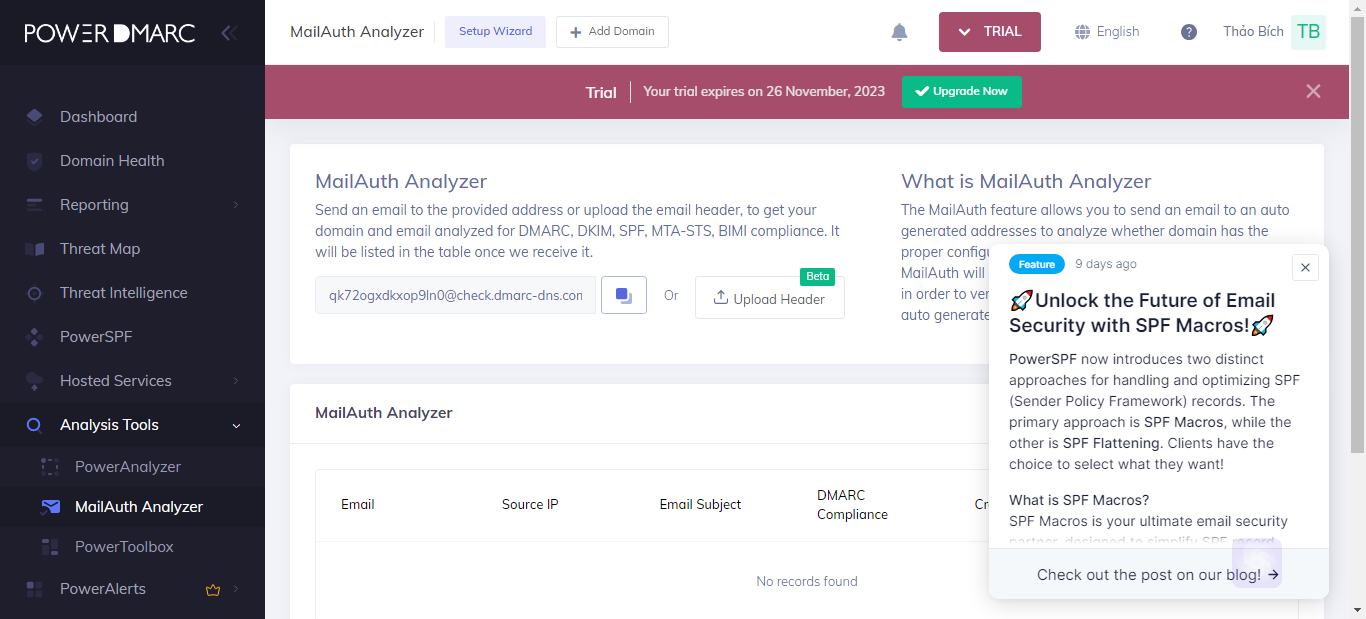Open the help question mark icon
Image resolution: width=1366 pixels, height=619 pixels.
[1189, 32]
